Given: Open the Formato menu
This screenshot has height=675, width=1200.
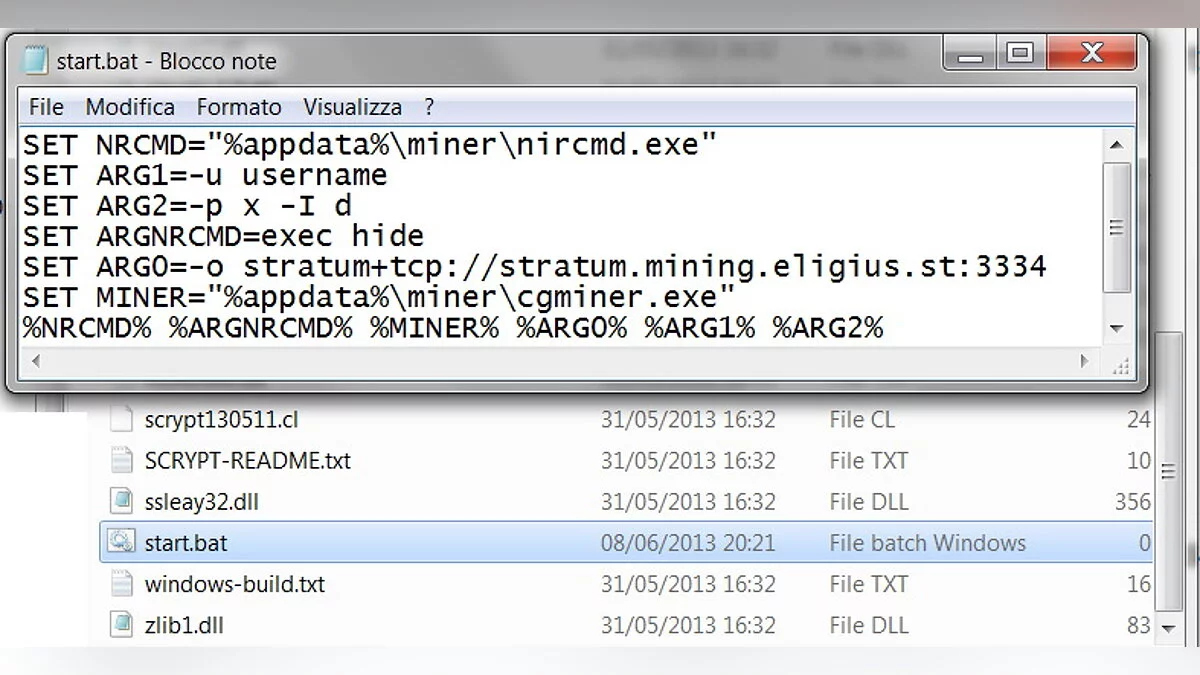Looking at the screenshot, I should tap(239, 107).
